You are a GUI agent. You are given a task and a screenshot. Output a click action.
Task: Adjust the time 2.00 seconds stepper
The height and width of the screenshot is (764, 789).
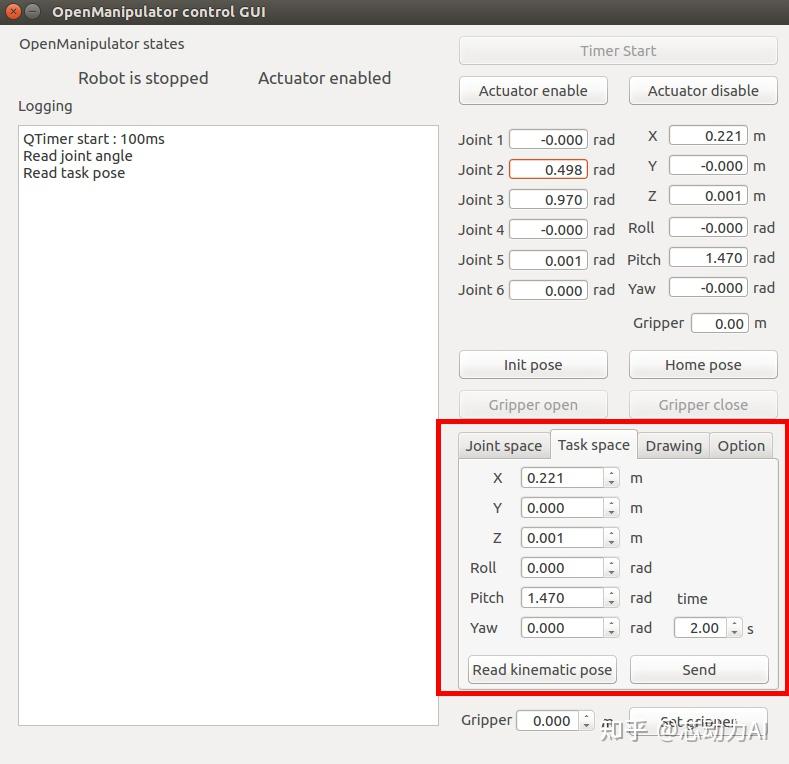coord(735,628)
